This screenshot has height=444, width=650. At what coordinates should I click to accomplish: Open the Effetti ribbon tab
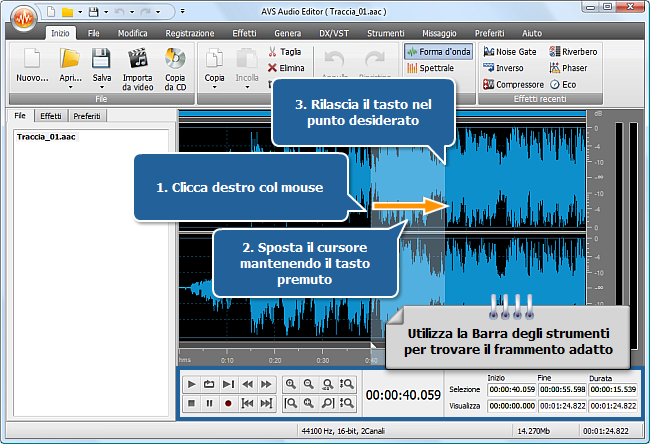point(245,33)
